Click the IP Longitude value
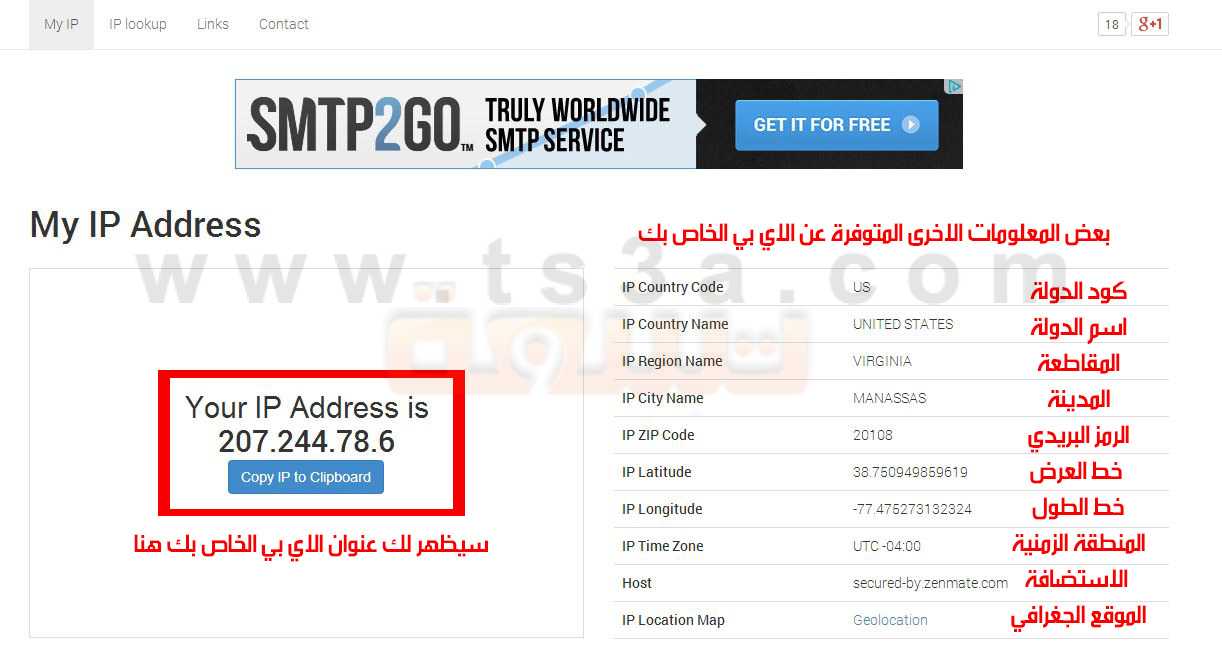1222x645 pixels. [x=912, y=509]
